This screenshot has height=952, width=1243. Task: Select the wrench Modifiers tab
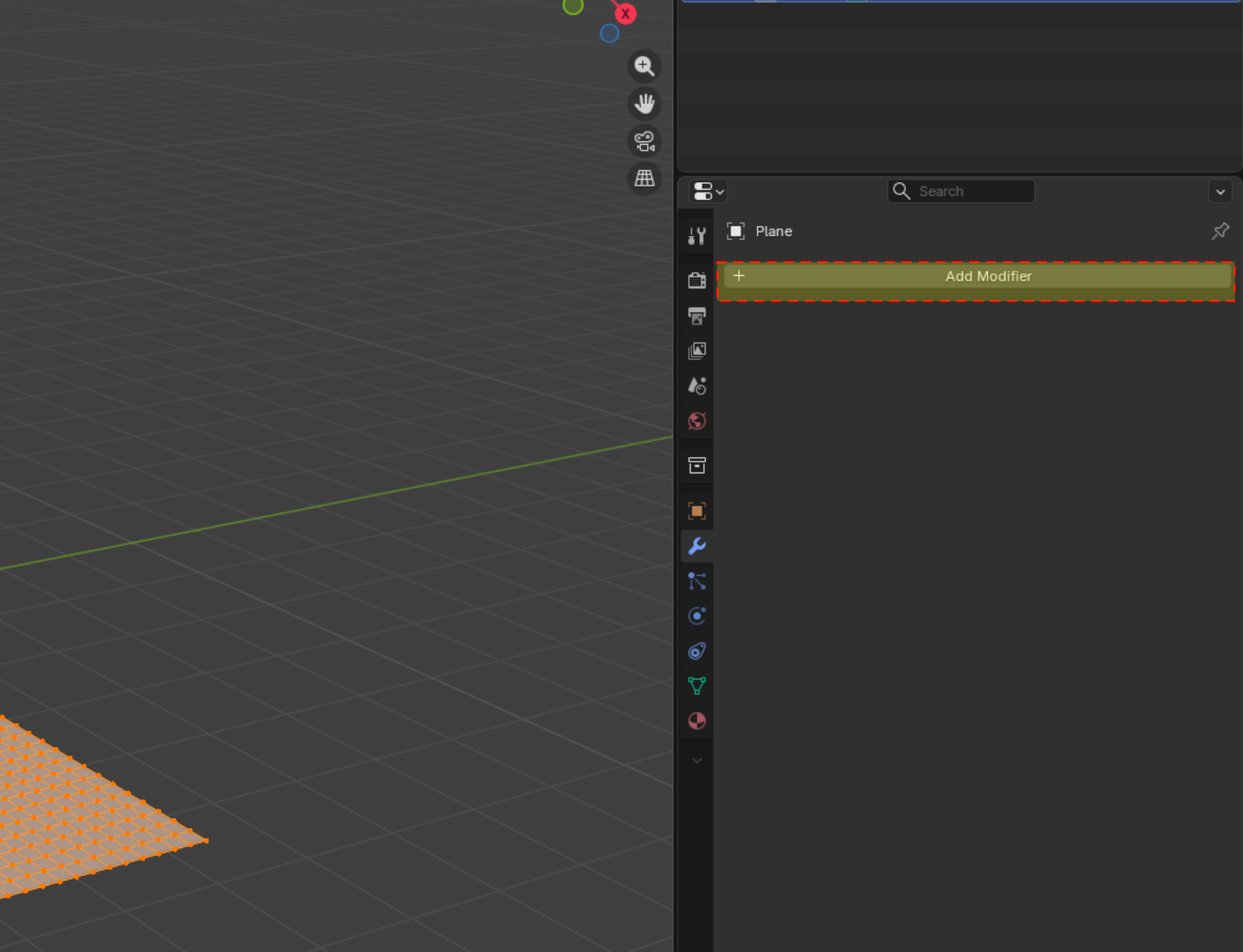click(x=697, y=546)
